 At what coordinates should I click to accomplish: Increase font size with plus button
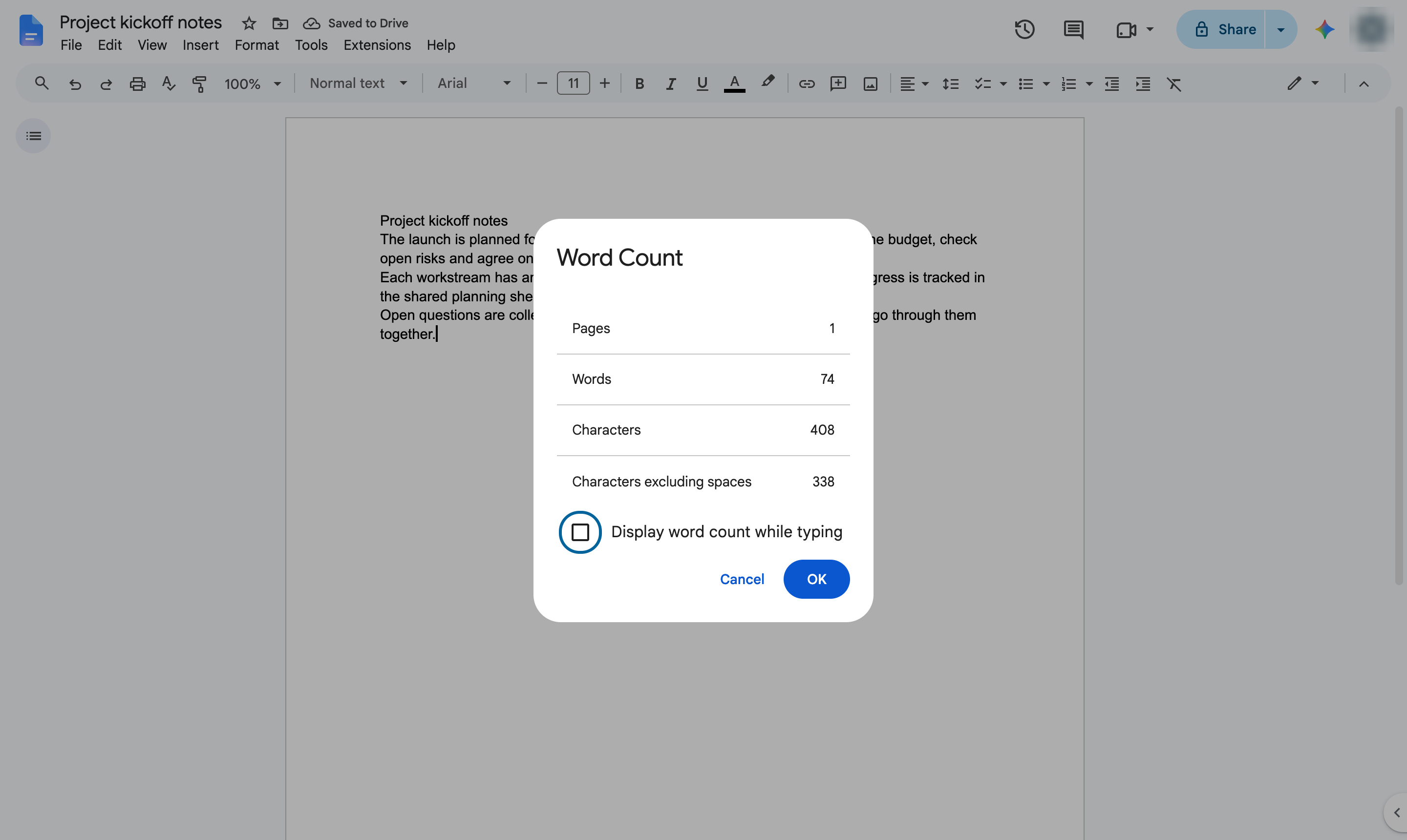(x=605, y=83)
